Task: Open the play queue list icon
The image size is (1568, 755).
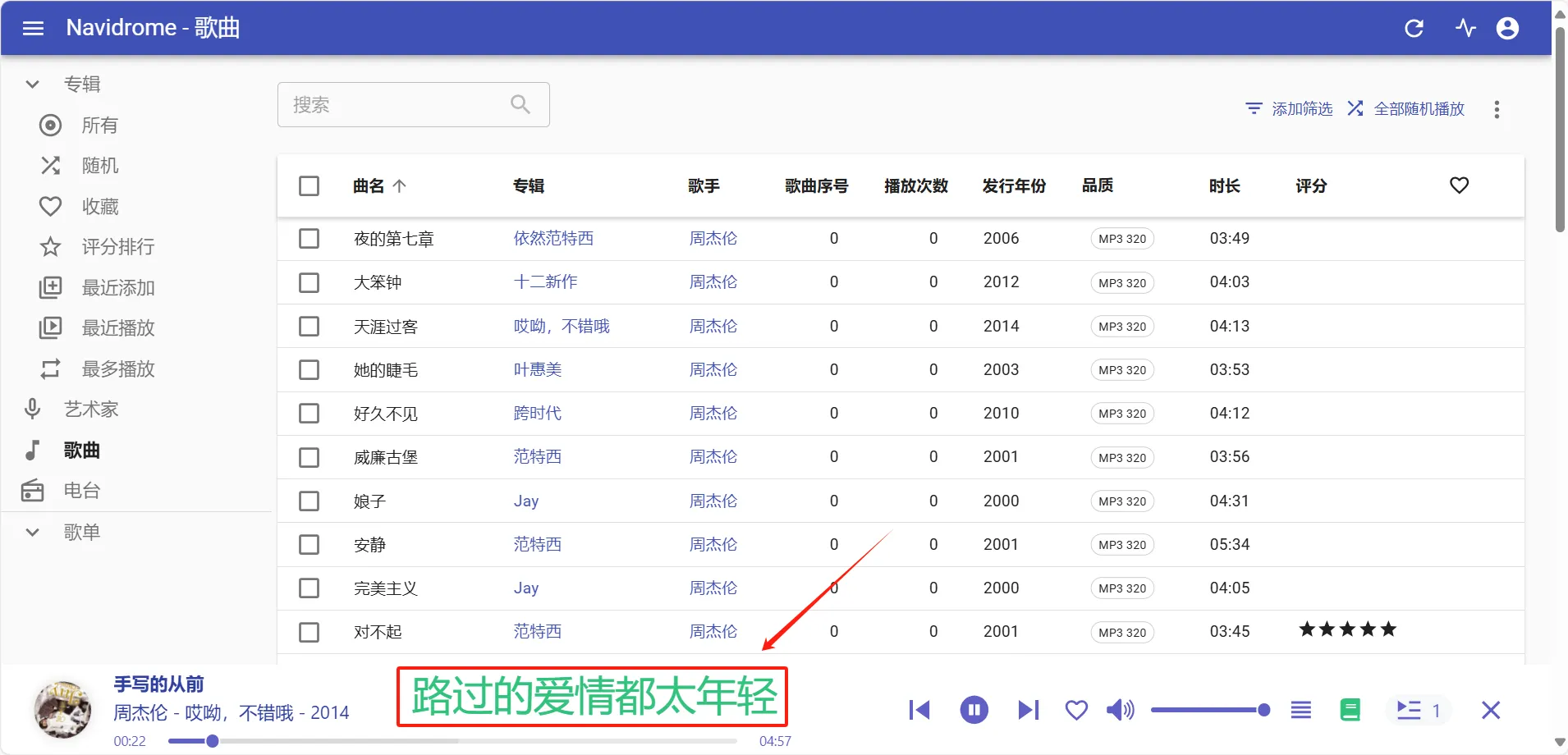Action: click(1419, 710)
